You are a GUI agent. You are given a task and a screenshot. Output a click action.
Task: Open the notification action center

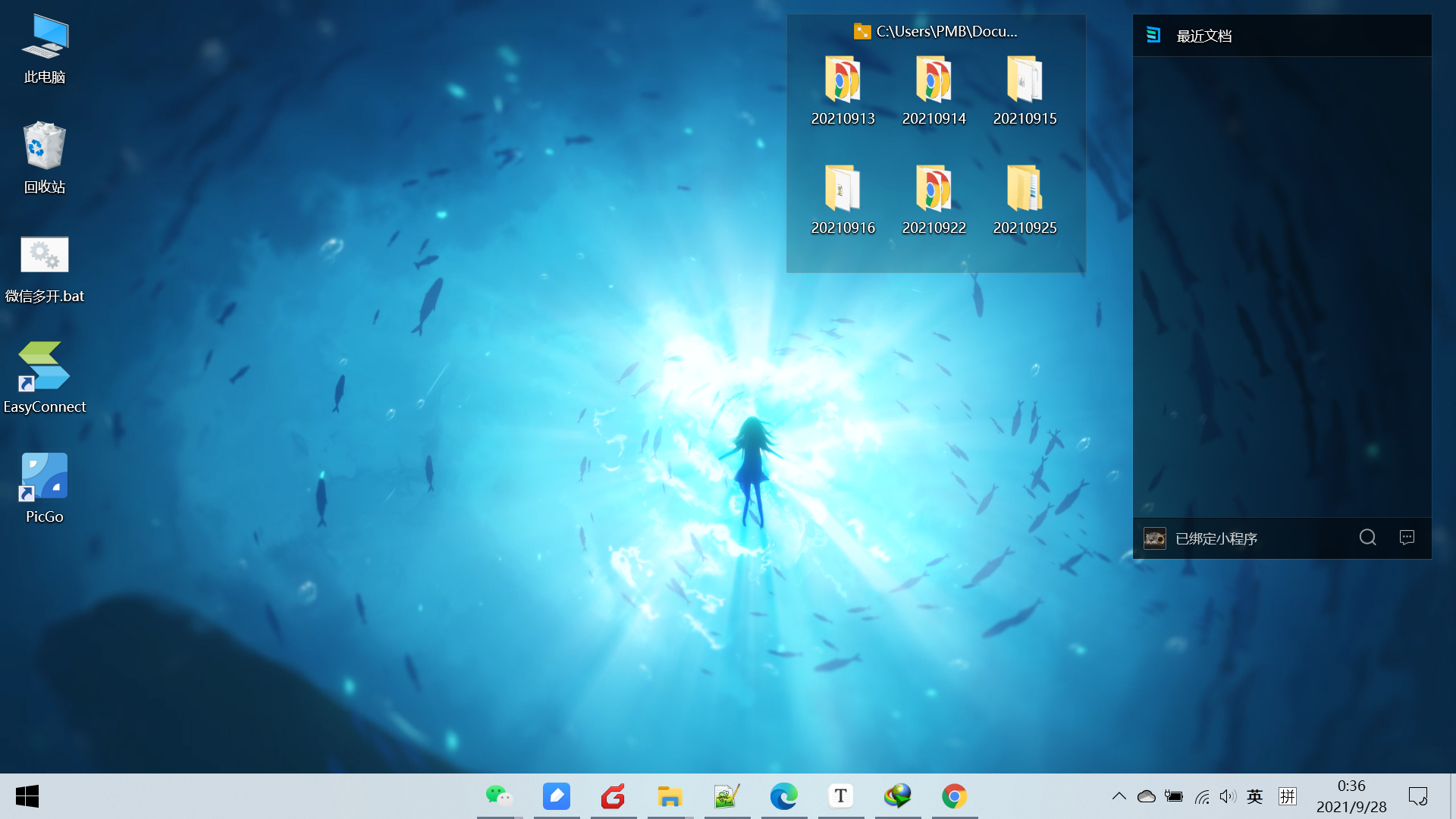tap(1418, 796)
